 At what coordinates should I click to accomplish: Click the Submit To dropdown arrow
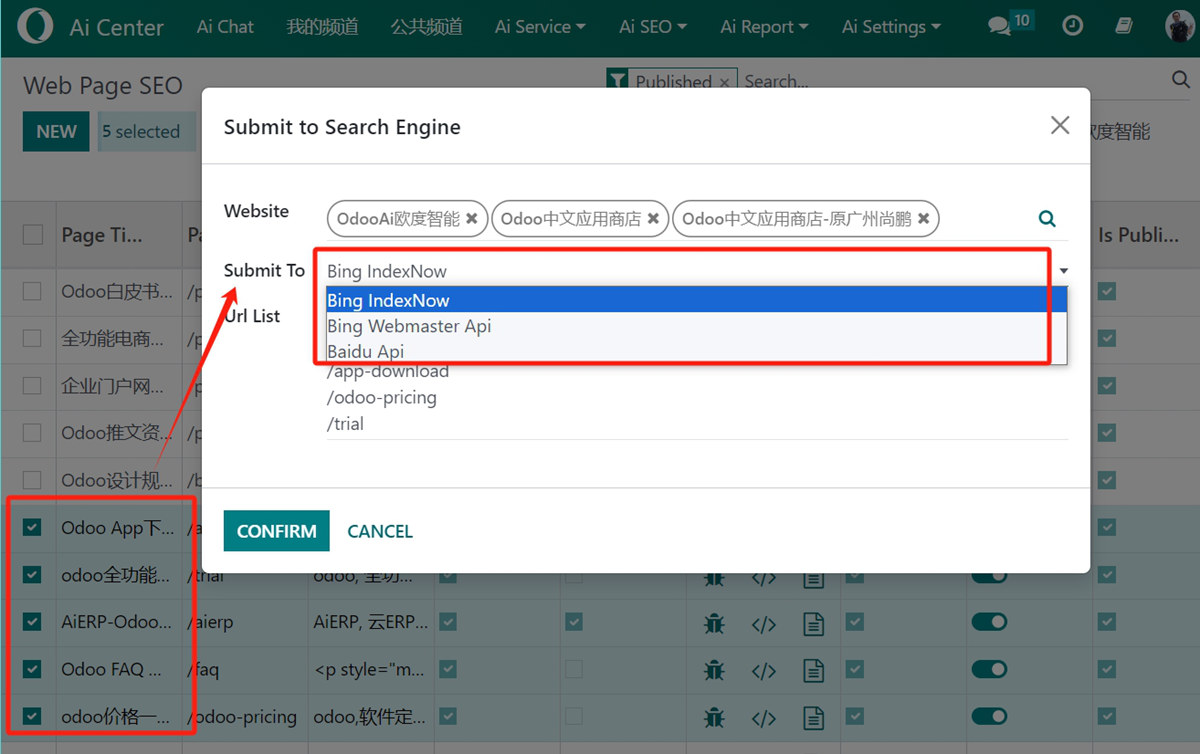[x=1064, y=271]
